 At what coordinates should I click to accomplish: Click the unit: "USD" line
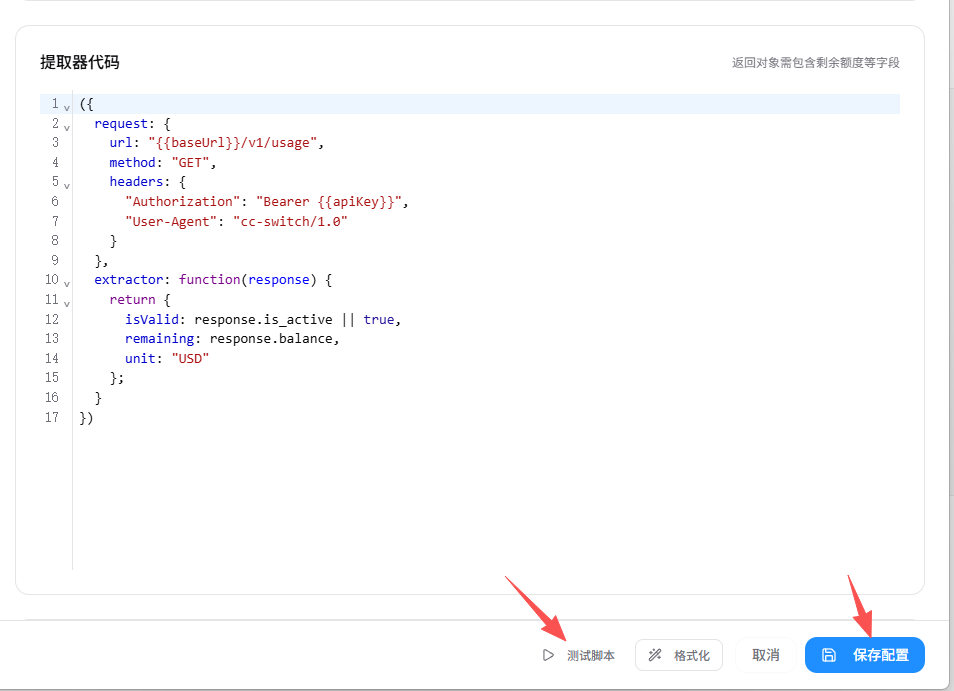pos(167,358)
